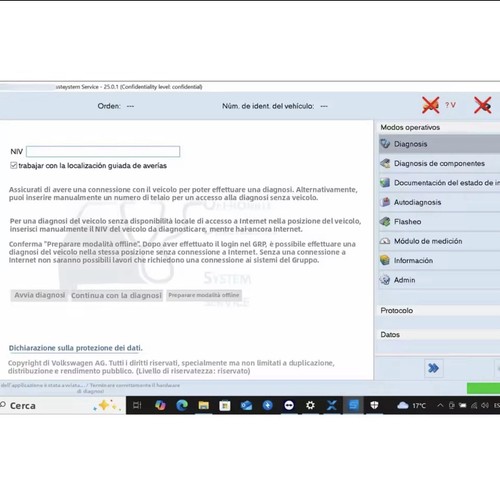The width and height of the screenshot is (500, 494).
Task: Open the Información section
Action: click(x=439, y=261)
